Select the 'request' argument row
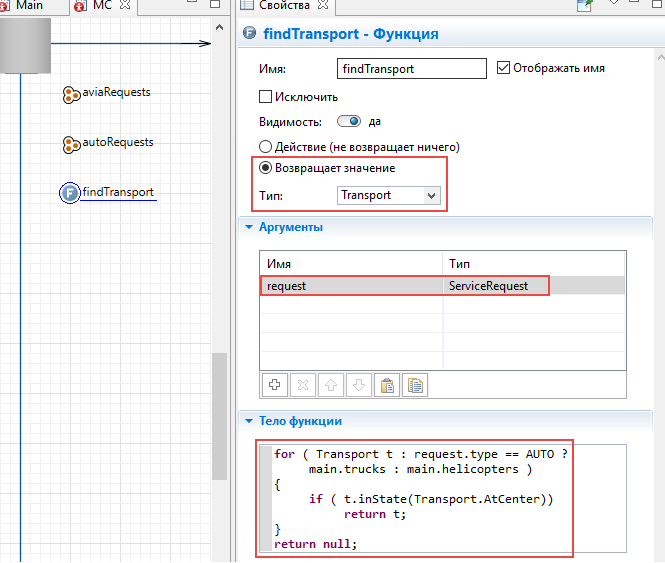This screenshot has height=563, width=665. pyautogui.click(x=350, y=286)
